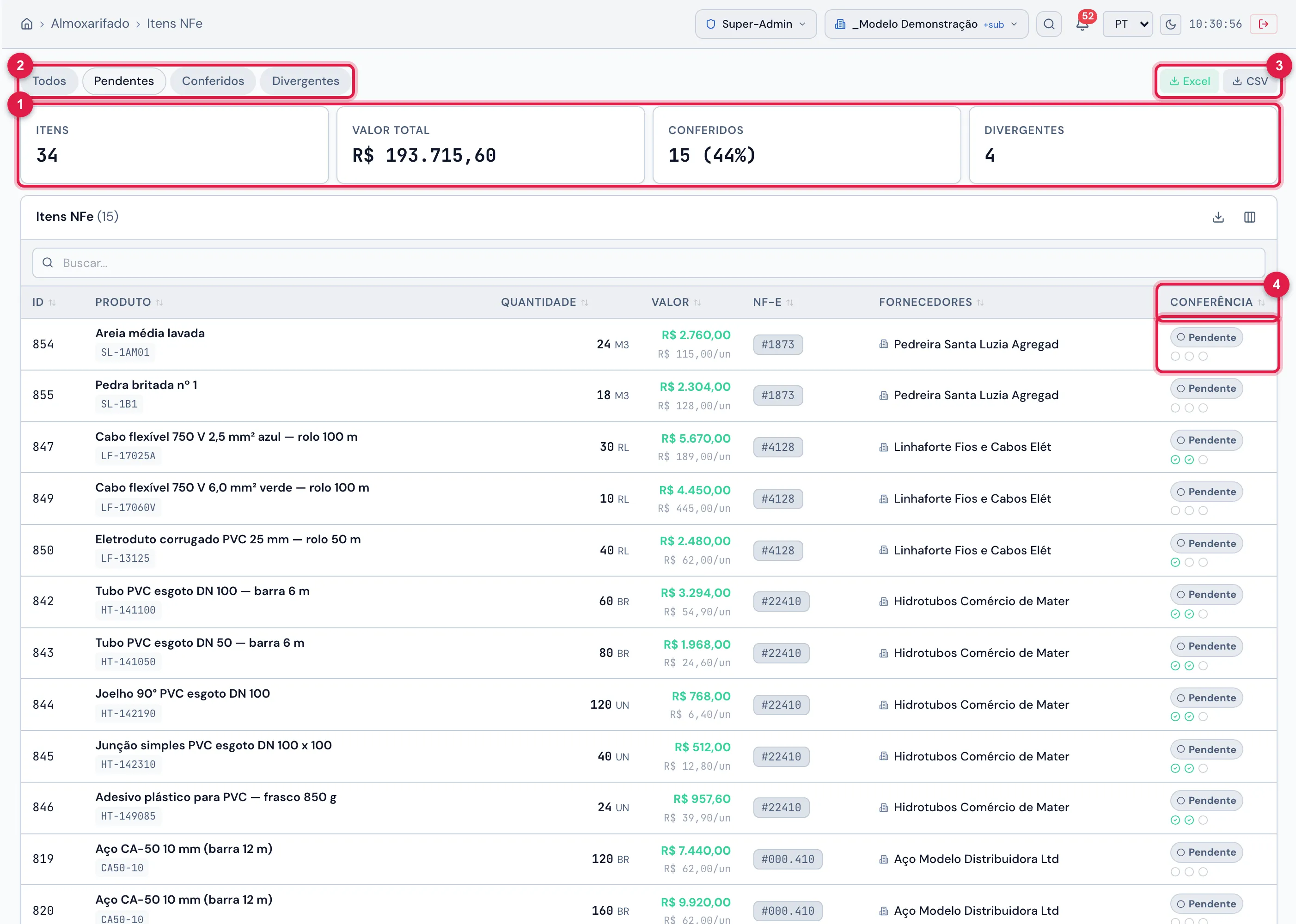The image size is (1296, 924).
Task: Open the Almoxarifado breadcrumb link
Action: pyautogui.click(x=90, y=23)
